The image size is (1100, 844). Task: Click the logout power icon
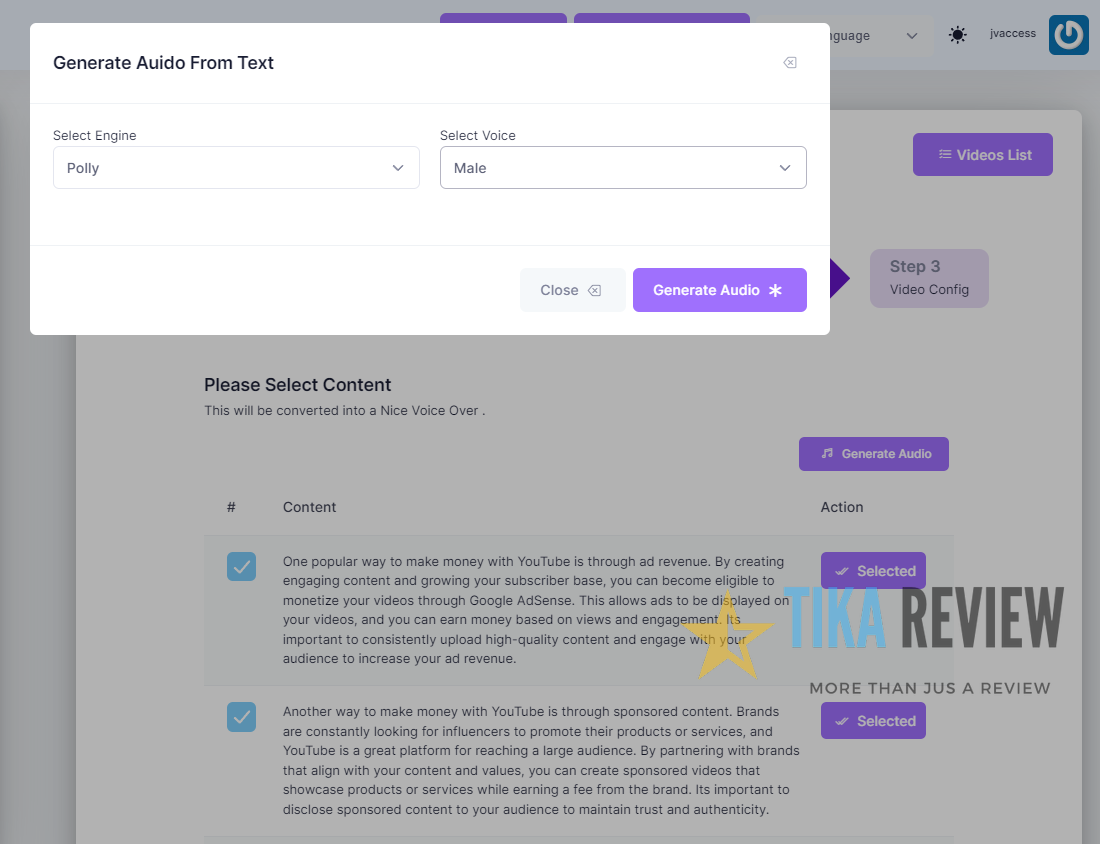1068,34
